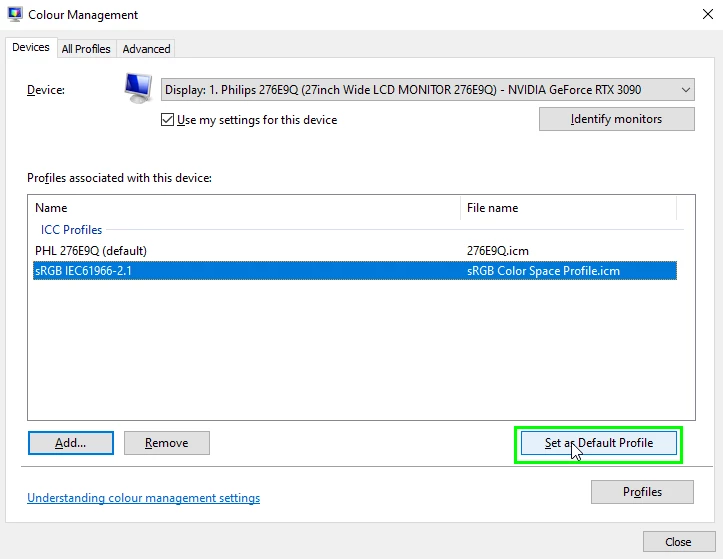Screen dimensions: 723x559
Task: Click the File name column header
Action: [568, 208]
